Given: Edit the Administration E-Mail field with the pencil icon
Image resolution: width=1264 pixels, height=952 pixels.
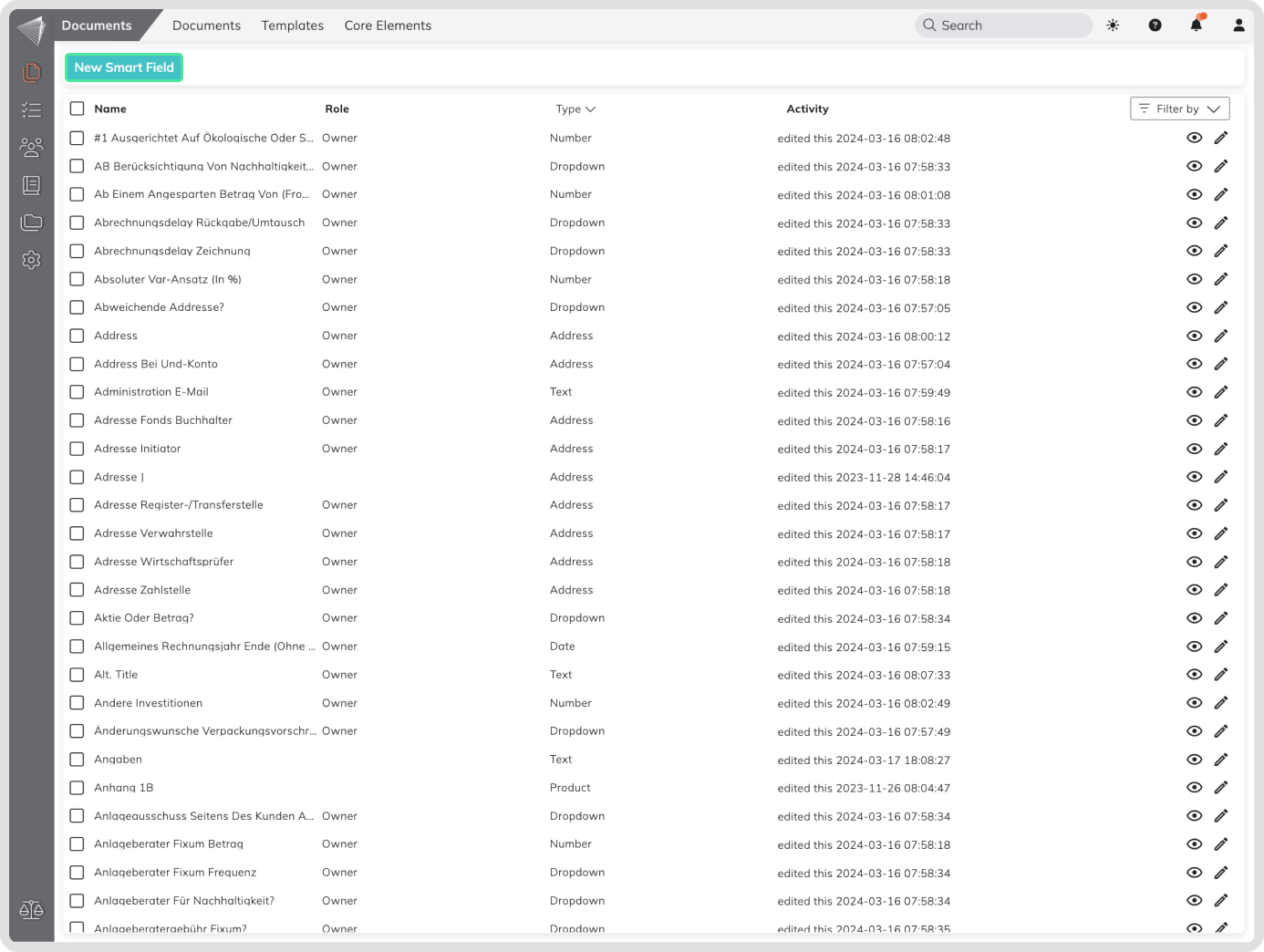Looking at the screenshot, I should (x=1220, y=392).
